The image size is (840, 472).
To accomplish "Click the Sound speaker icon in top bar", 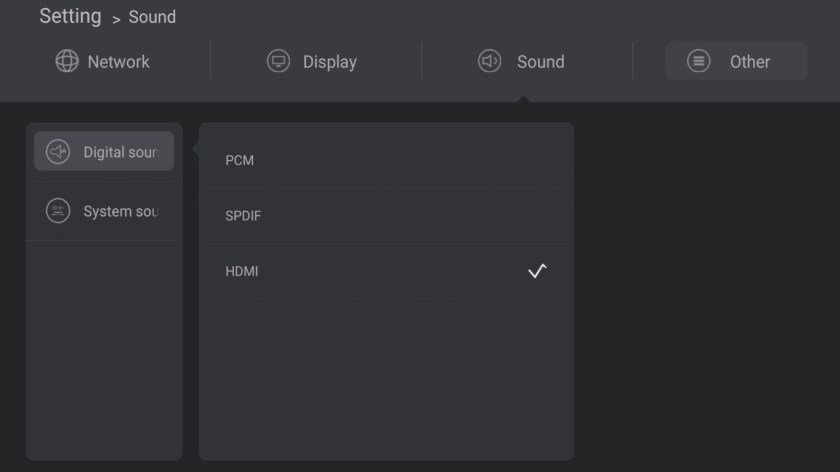I will 490,61.
